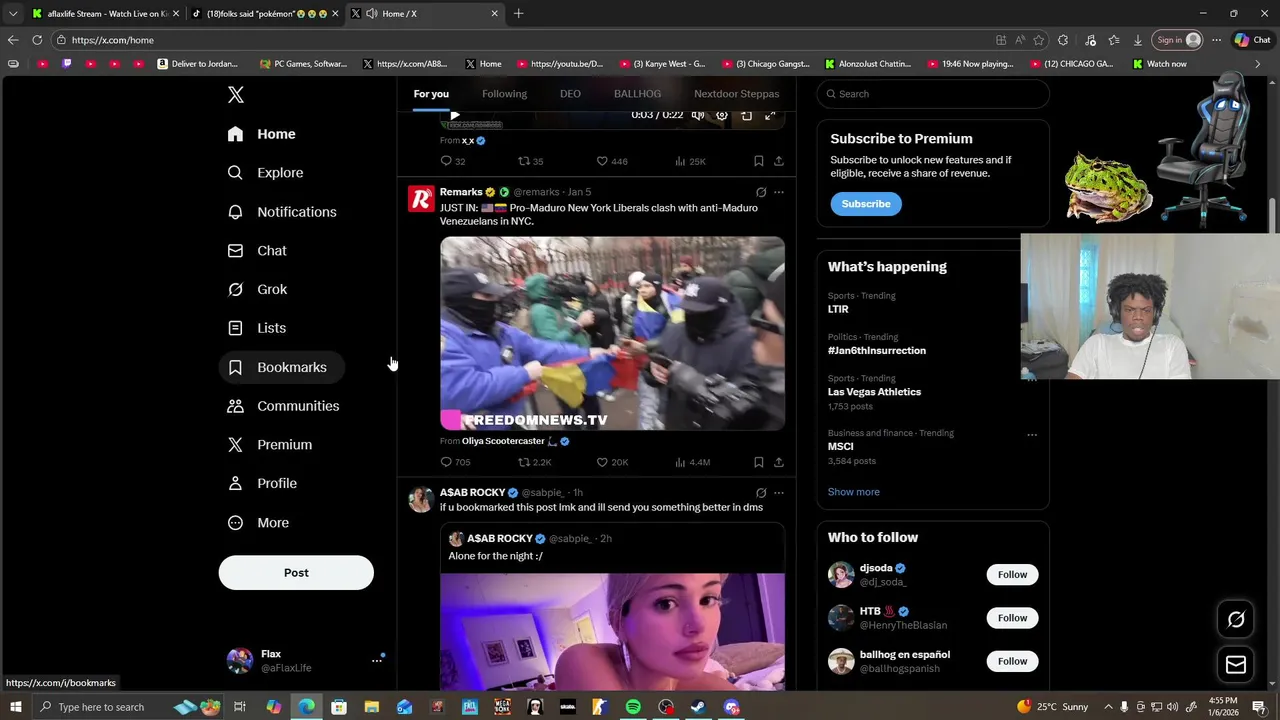Open more options on the A$AB ROCKY post
The image size is (1280, 720).
(779, 493)
